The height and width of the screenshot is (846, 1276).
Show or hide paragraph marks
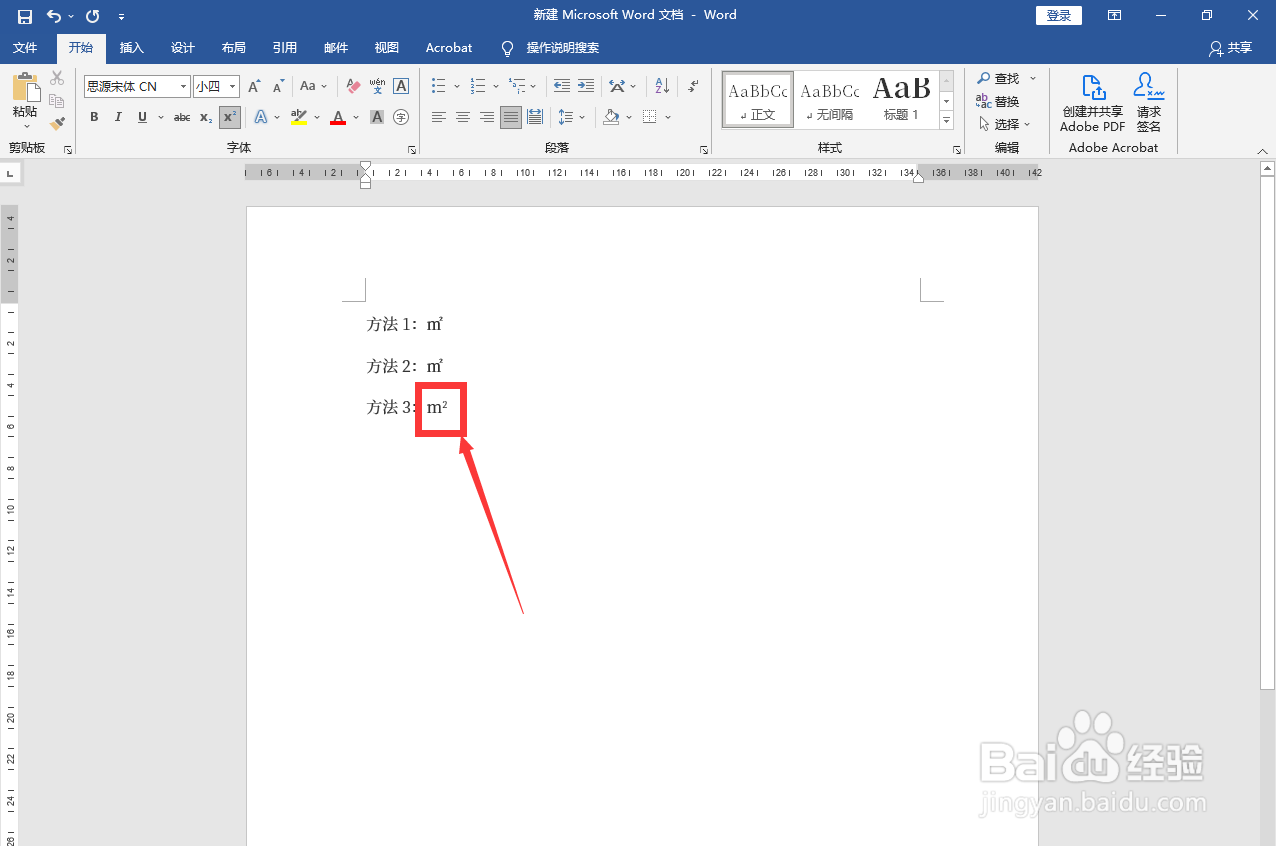tap(693, 86)
